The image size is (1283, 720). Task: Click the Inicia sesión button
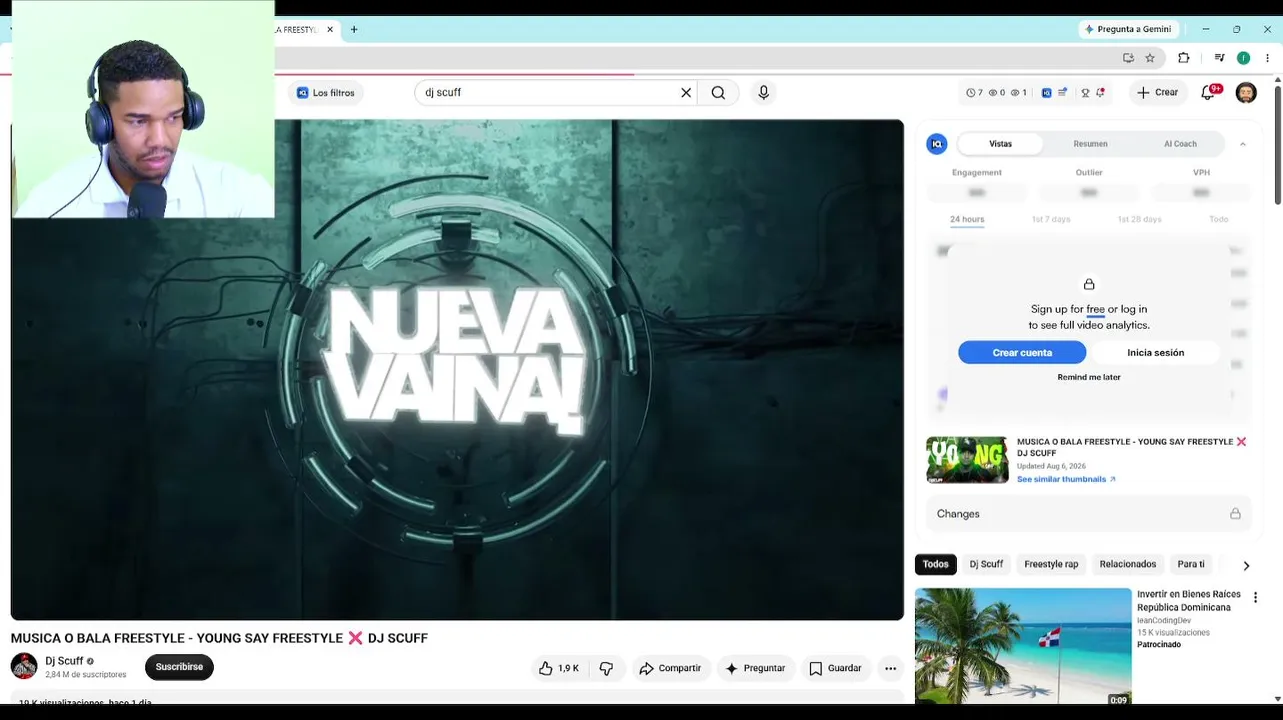(1155, 353)
